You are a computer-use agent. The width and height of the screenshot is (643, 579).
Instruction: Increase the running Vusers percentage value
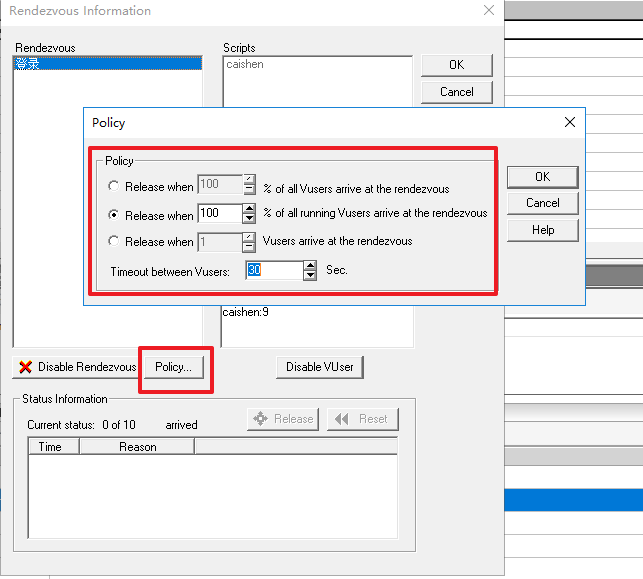click(x=249, y=208)
